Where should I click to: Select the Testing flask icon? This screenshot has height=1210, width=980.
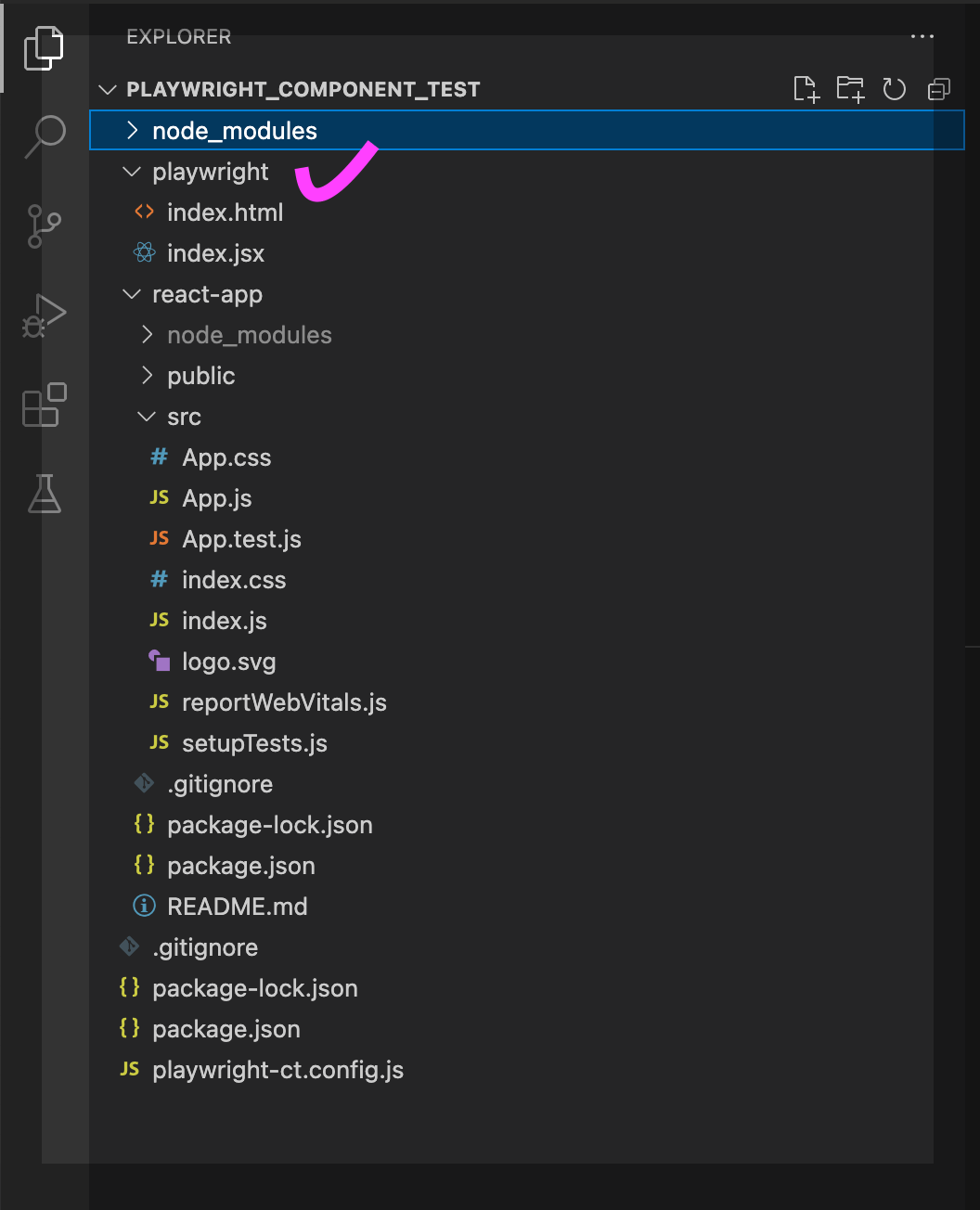click(43, 495)
